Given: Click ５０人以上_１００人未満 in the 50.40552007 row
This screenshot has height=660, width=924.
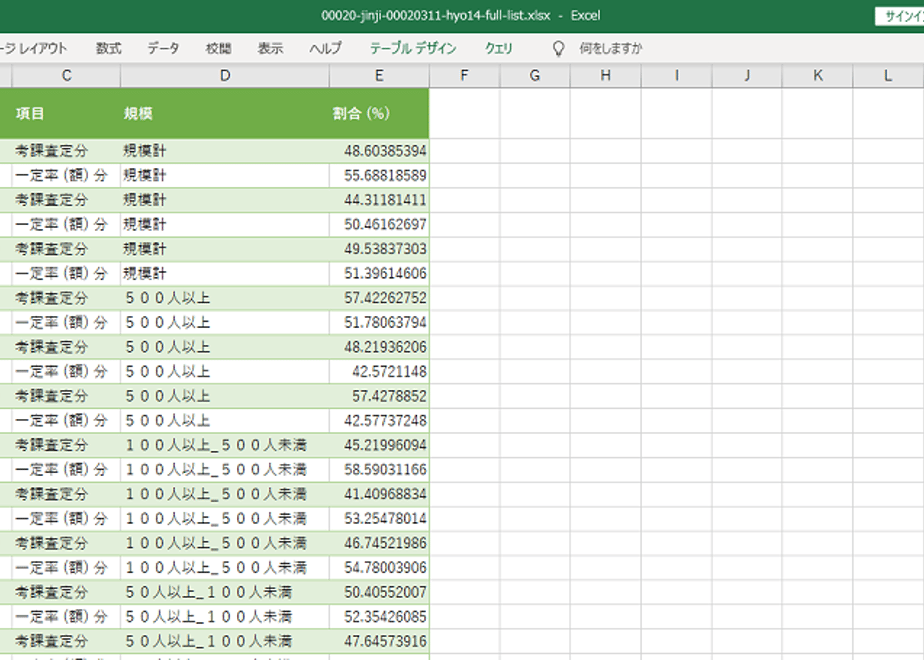Looking at the screenshot, I should (x=208, y=592).
